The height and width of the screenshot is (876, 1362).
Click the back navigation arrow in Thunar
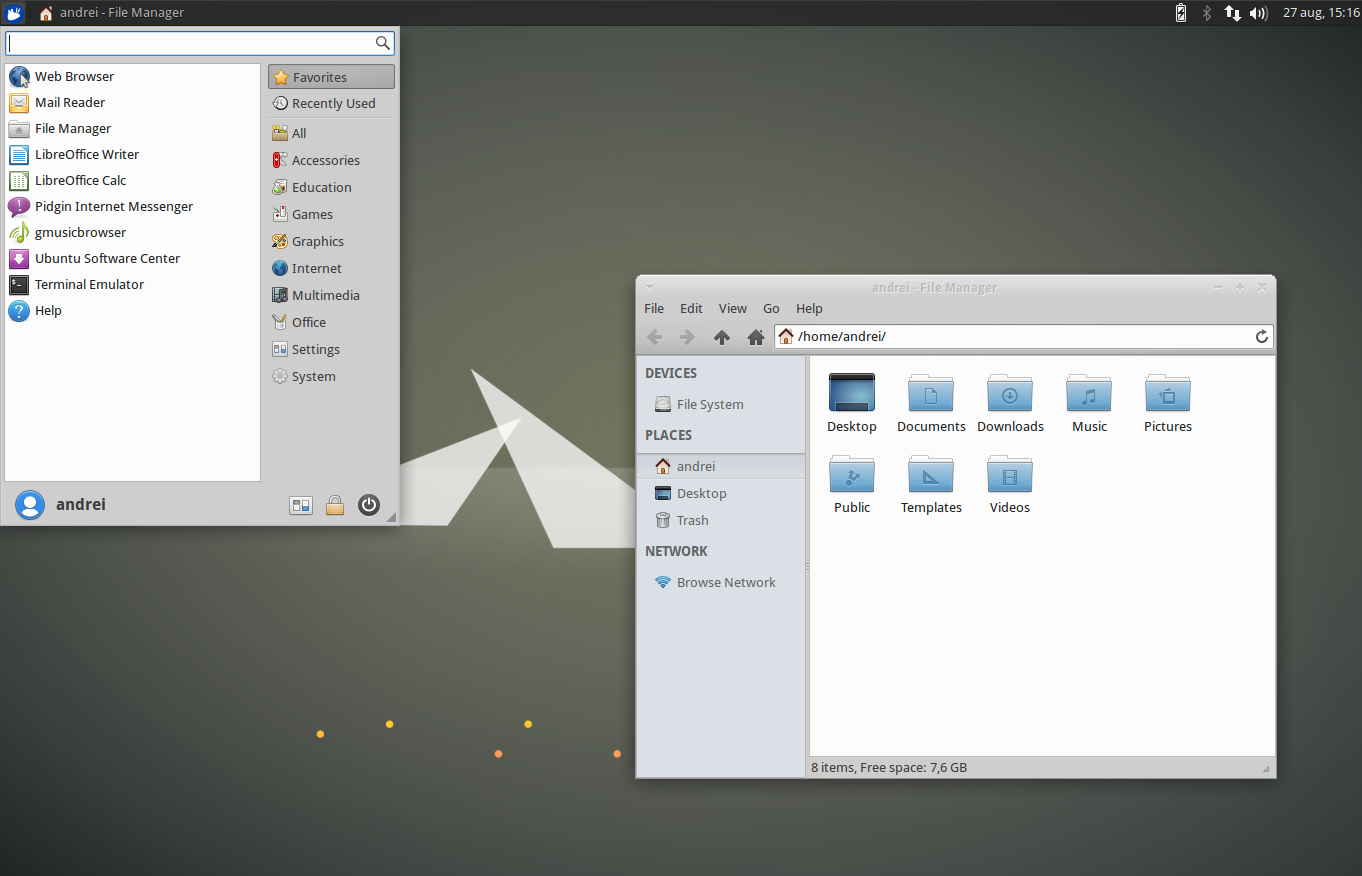[655, 337]
